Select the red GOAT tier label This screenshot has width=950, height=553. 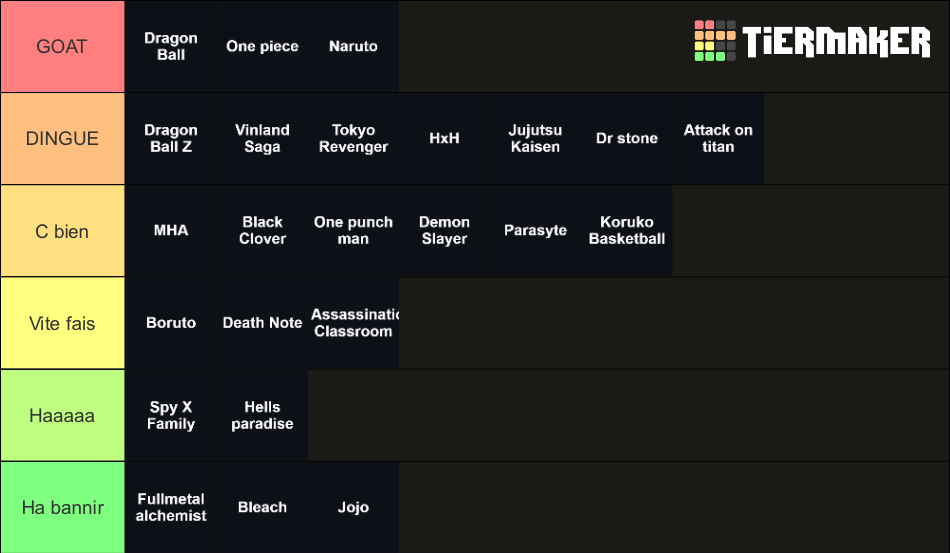[x=62, y=47]
